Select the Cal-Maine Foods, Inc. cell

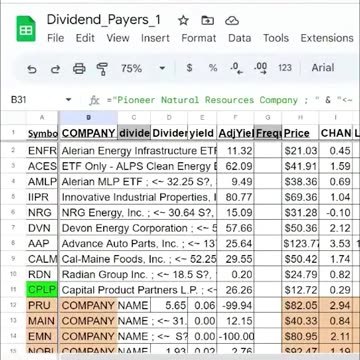(138, 259)
